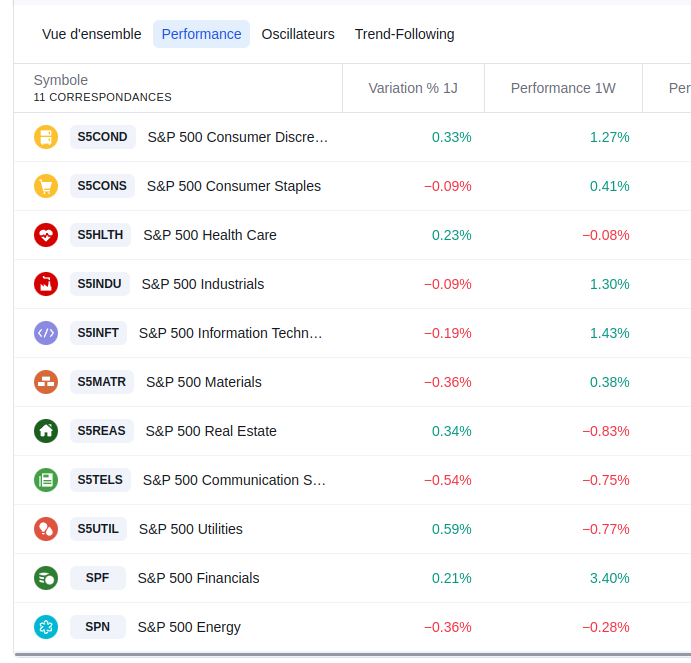
Task: Click the Information Technology code icon
Action: [x=45, y=333]
